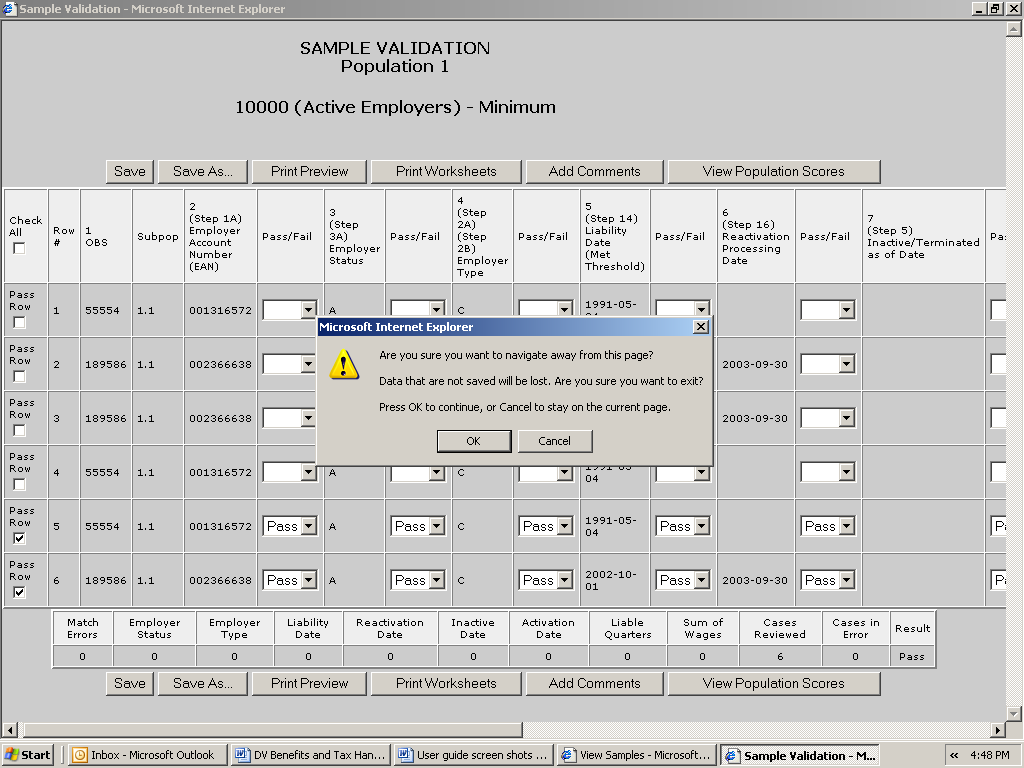Expand row 1 Reactivation Pass/Fail dropdown
Image resolution: width=1024 pixels, height=768 pixels.
tap(846, 310)
